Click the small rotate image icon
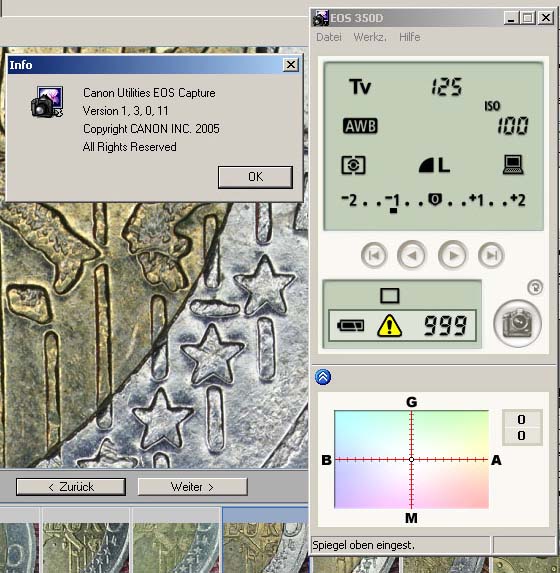 535,287
